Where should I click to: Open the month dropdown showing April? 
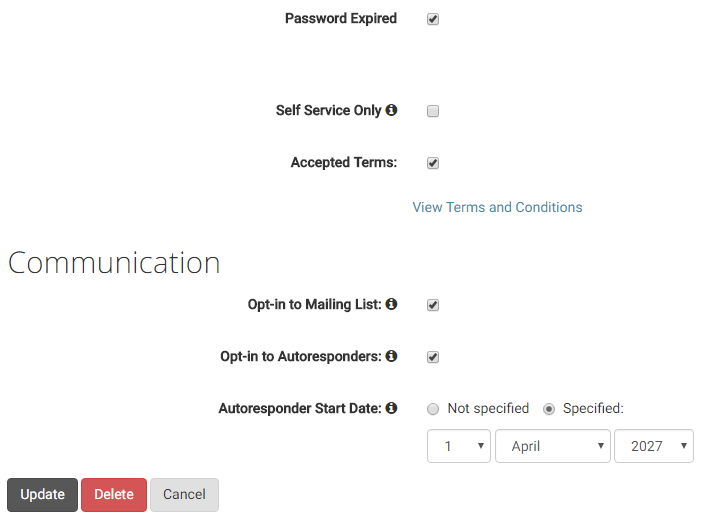[552, 446]
